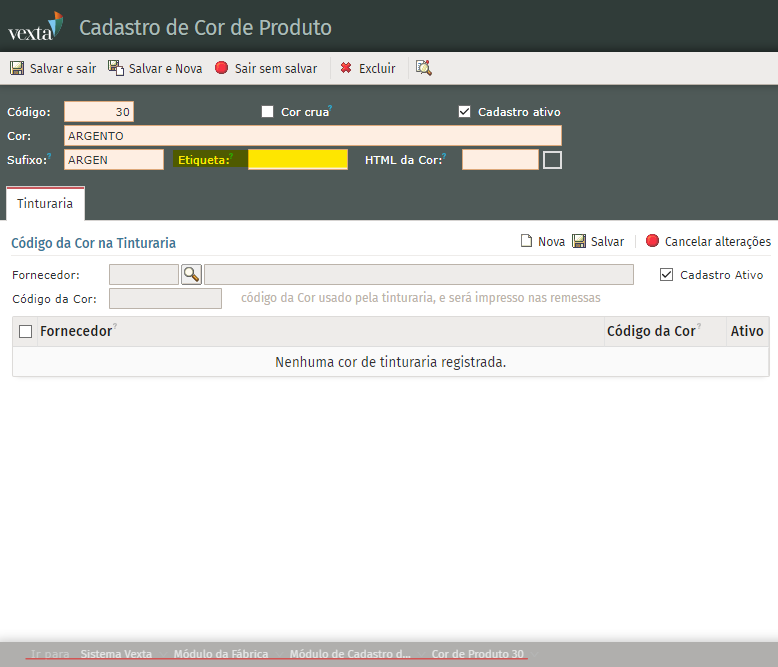Open the HTML da Cor color swatch
This screenshot has width=778, height=667.
point(552,160)
